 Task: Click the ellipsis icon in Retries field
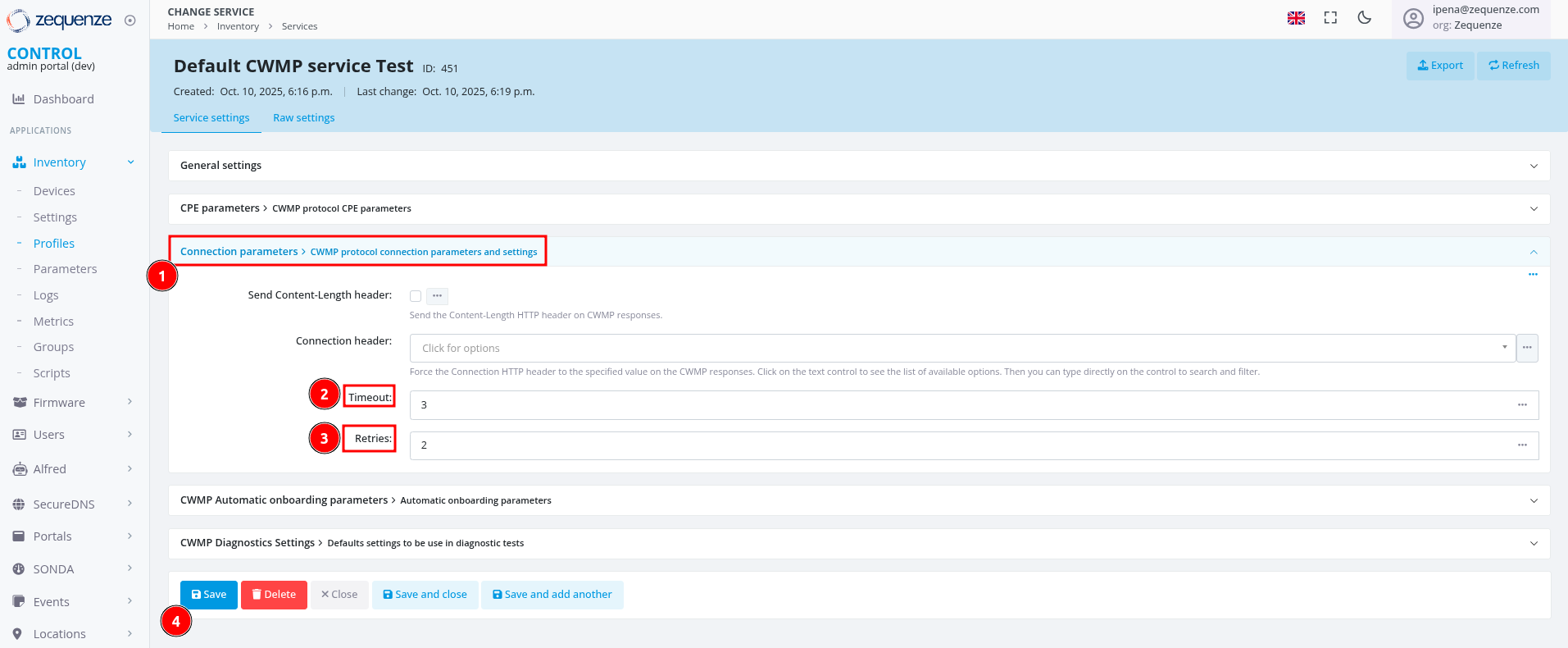coord(1522,445)
